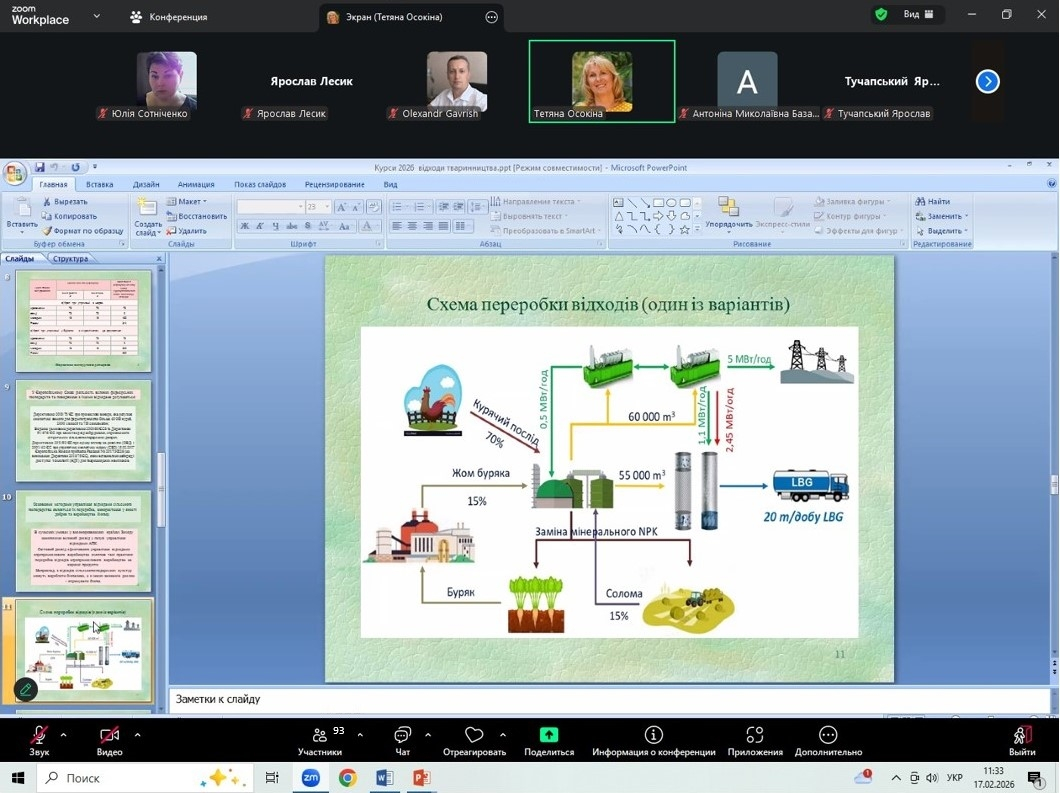Open the Вид view layout dropdown
Screen dimensions: 1060x793
pyautogui.click(x=918, y=15)
